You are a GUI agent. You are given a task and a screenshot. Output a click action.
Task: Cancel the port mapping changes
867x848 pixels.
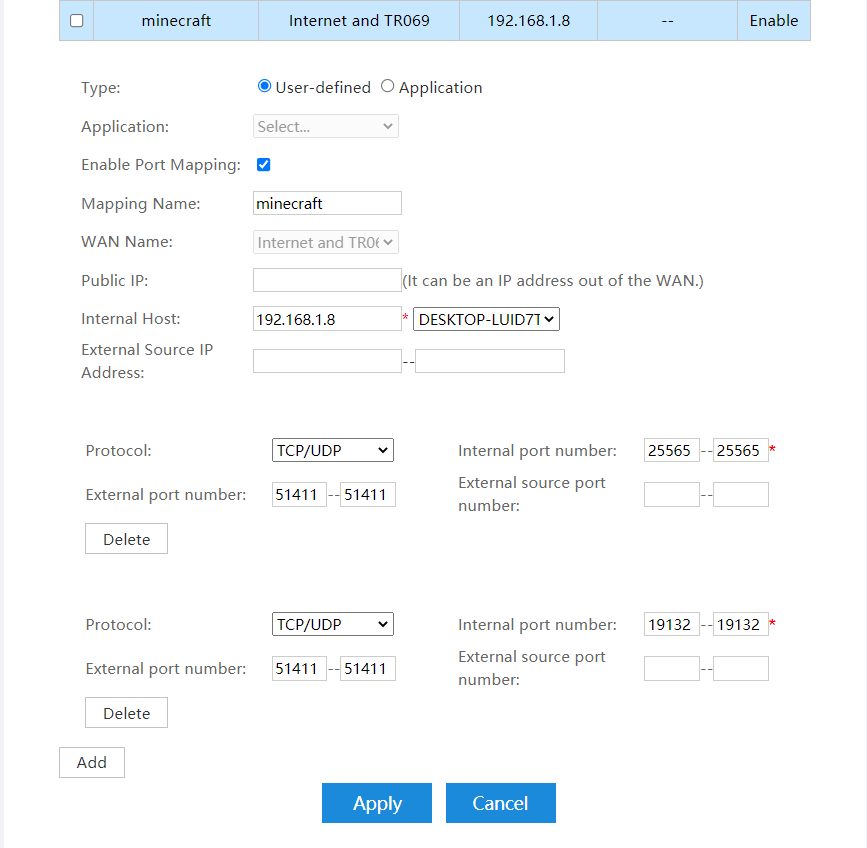pyautogui.click(x=500, y=803)
